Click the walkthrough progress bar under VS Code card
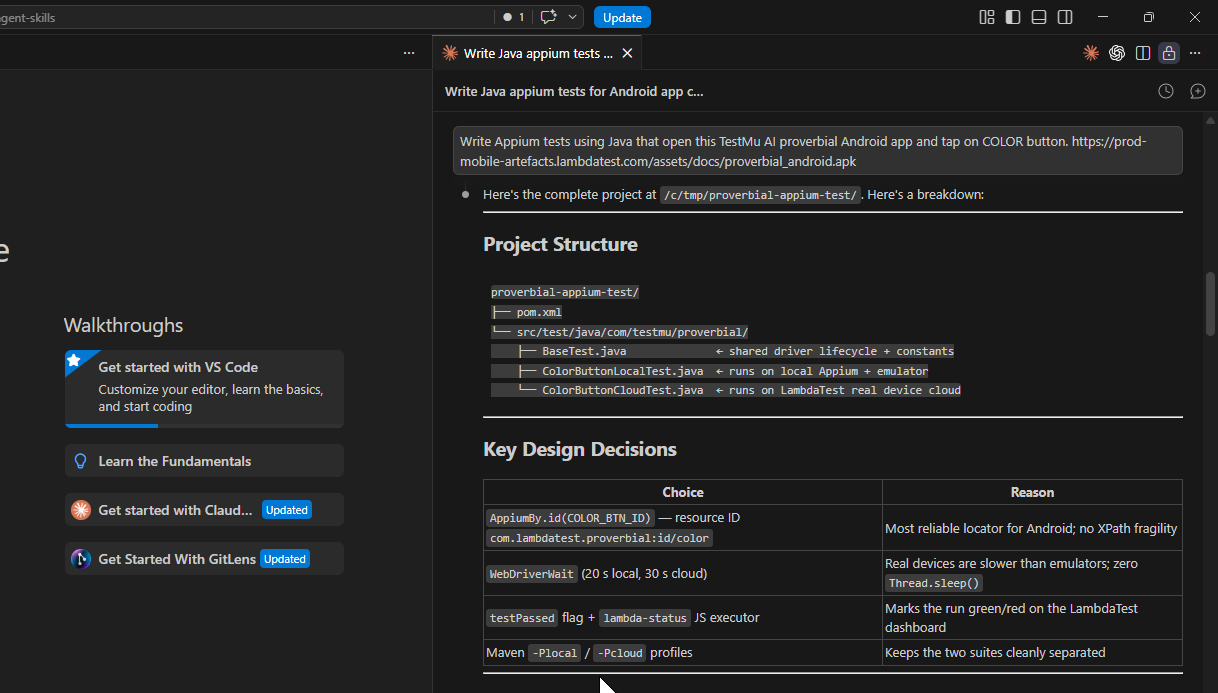 point(204,426)
